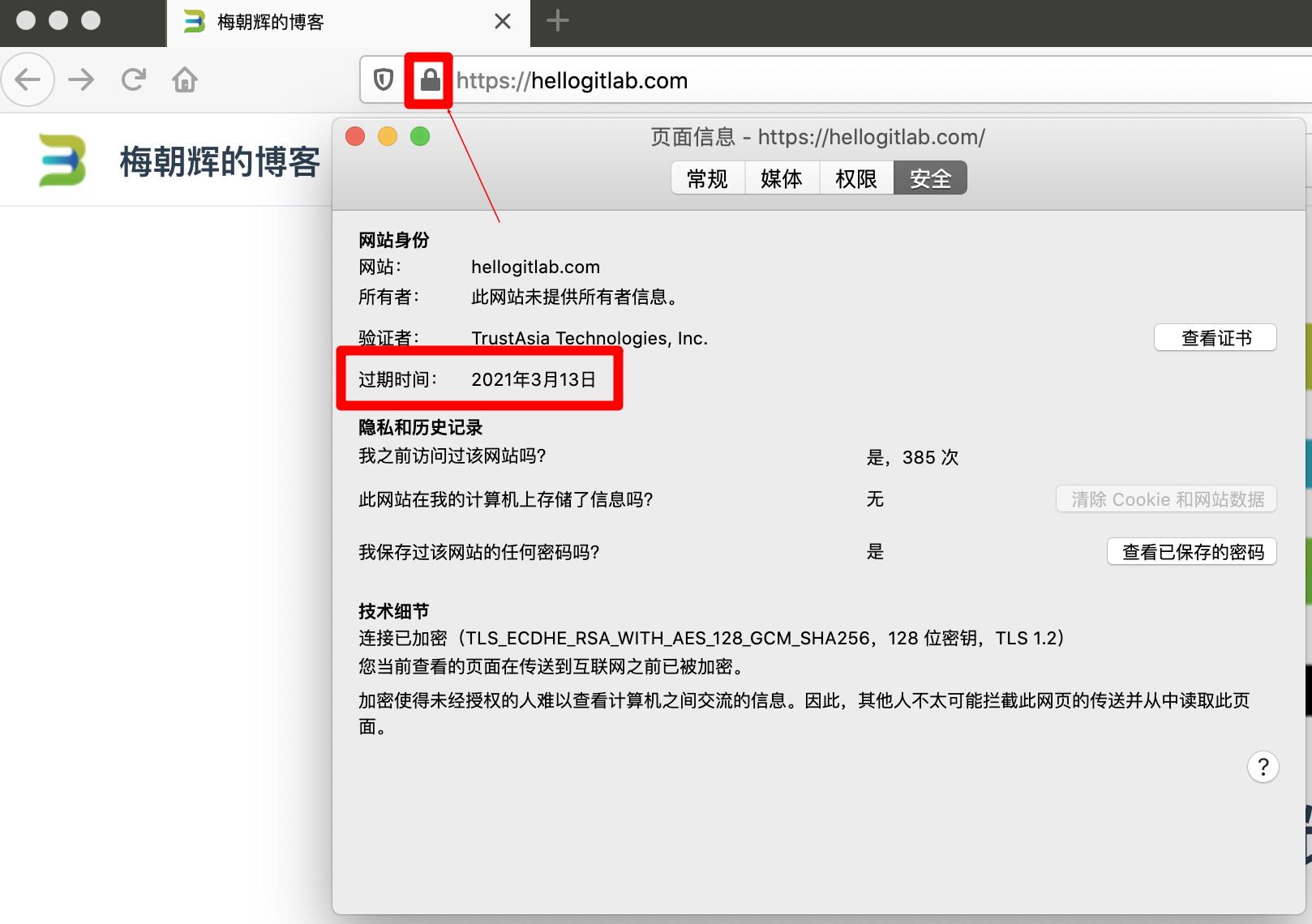Viewport: 1312px width, 924px height.
Task: Click the 隐私和历史记录 heading
Action: (x=420, y=427)
